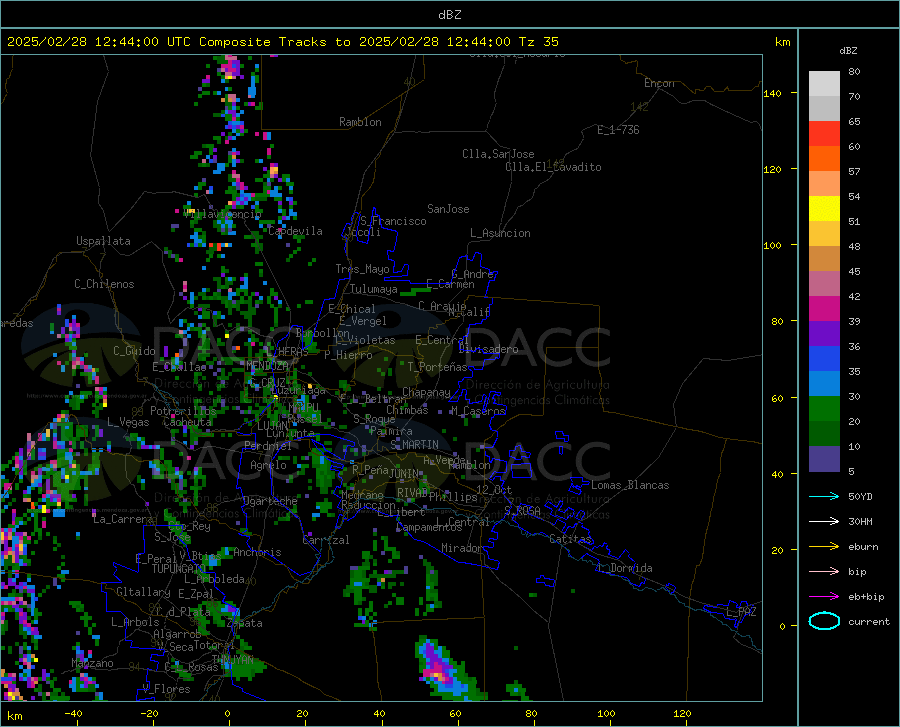
Task: Click the 5 dBZ dark purple legend swatch
Action: [824, 459]
